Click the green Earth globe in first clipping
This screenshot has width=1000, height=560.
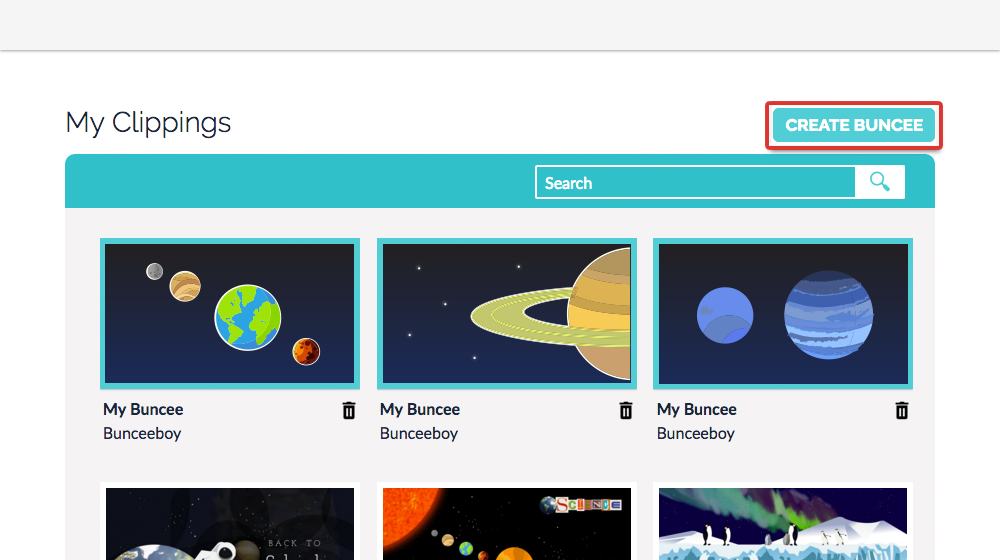[248, 317]
